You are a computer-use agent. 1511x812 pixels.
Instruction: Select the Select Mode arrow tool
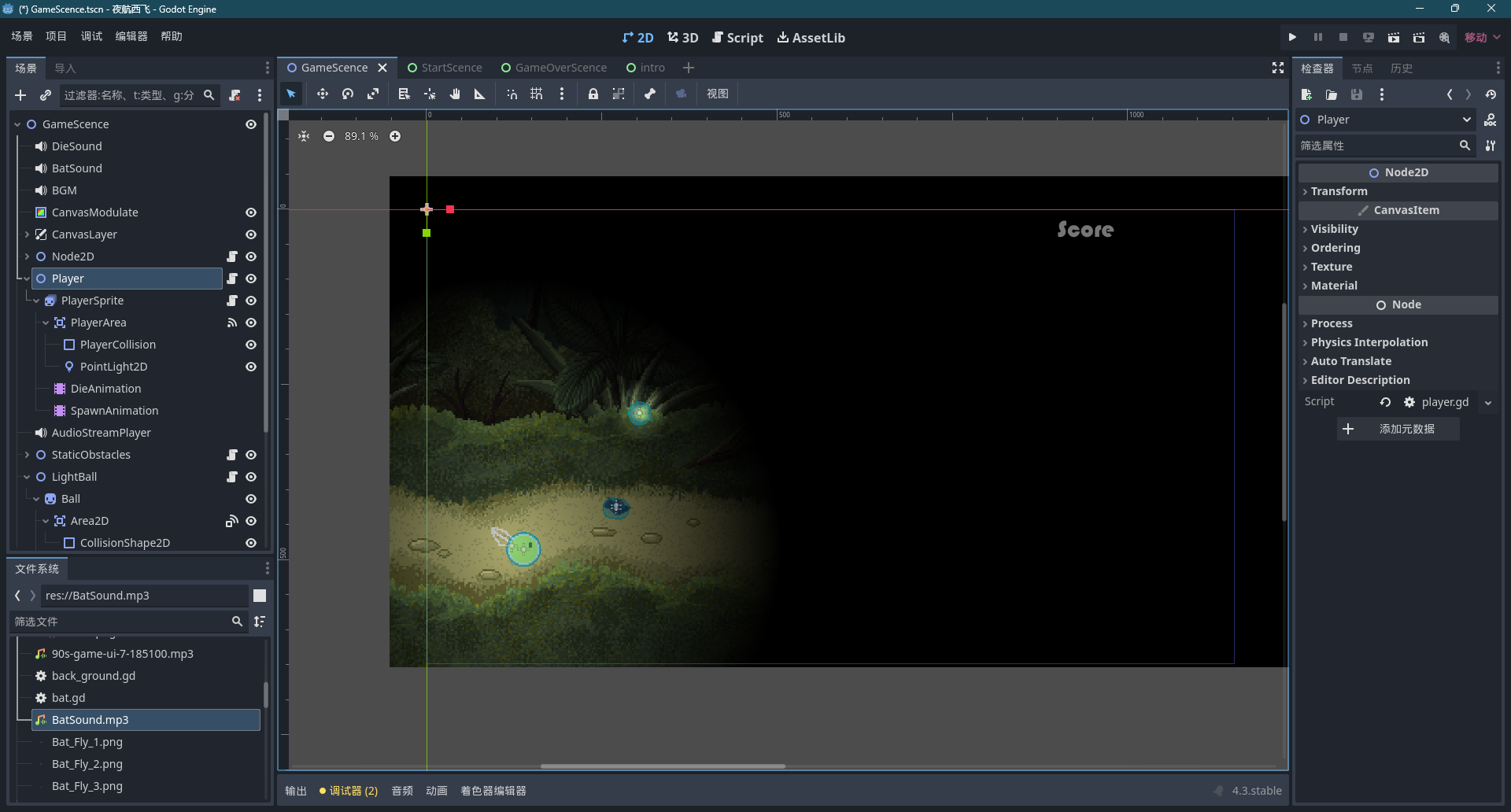click(291, 94)
